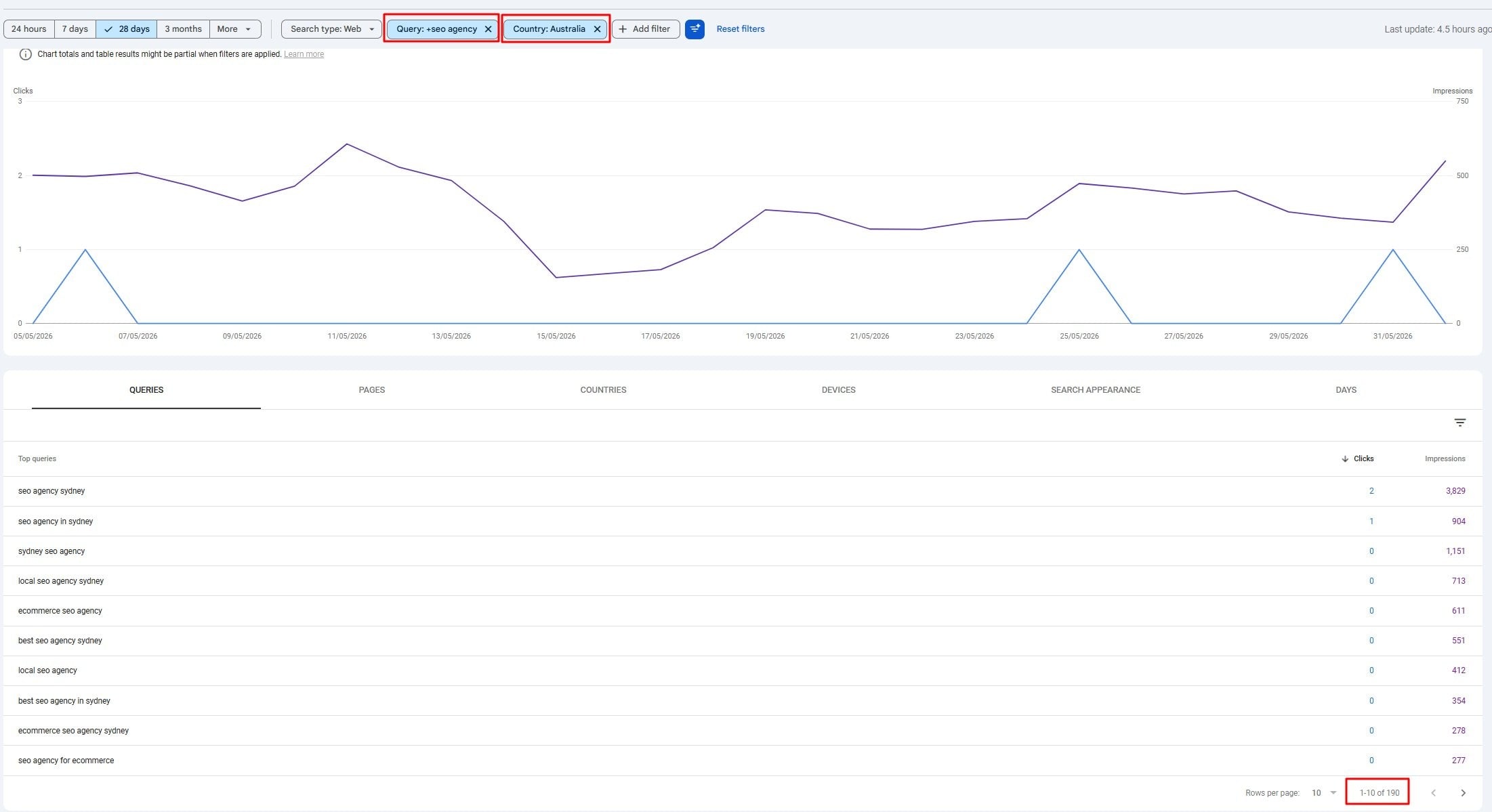Click the 277 impressions value
This screenshot has height=812, width=1492.
pyautogui.click(x=1458, y=761)
